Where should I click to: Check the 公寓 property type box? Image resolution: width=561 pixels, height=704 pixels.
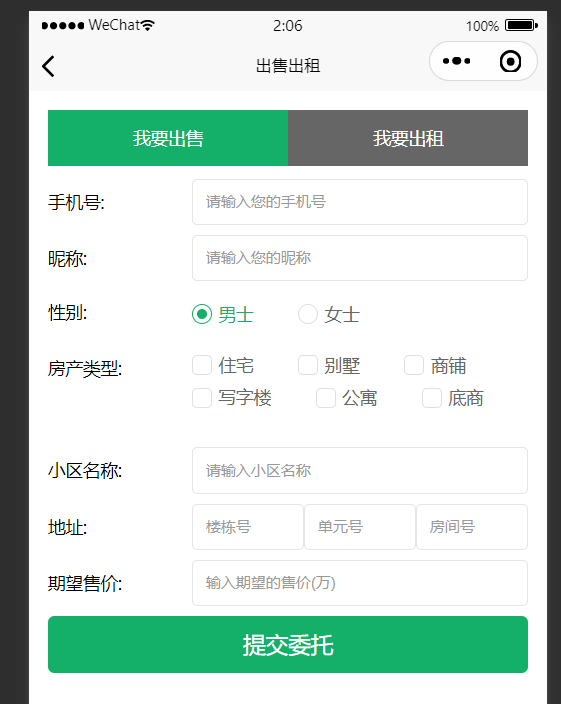tap(326, 398)
